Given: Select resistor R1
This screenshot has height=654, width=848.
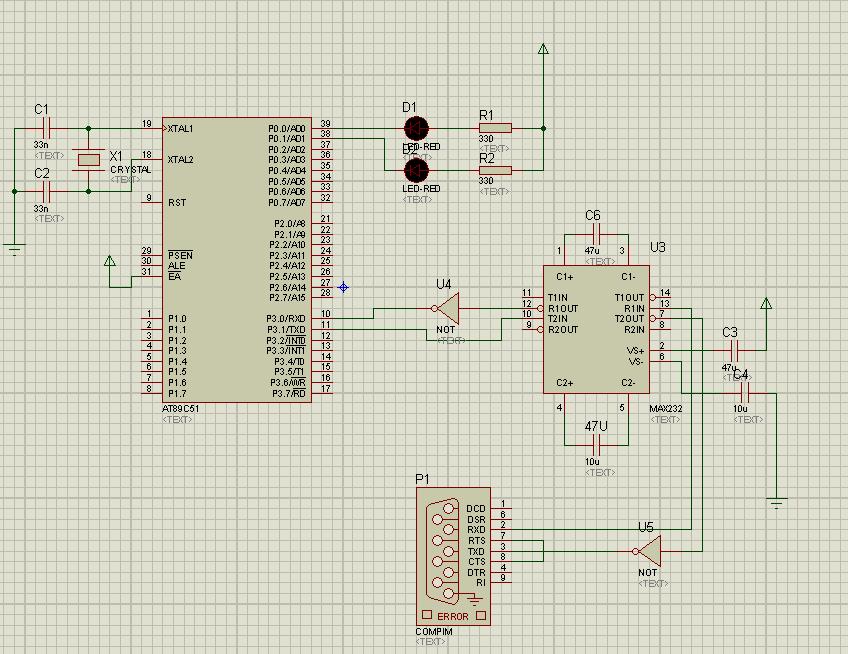Looking at the screenshot, I should pos(494,128).
